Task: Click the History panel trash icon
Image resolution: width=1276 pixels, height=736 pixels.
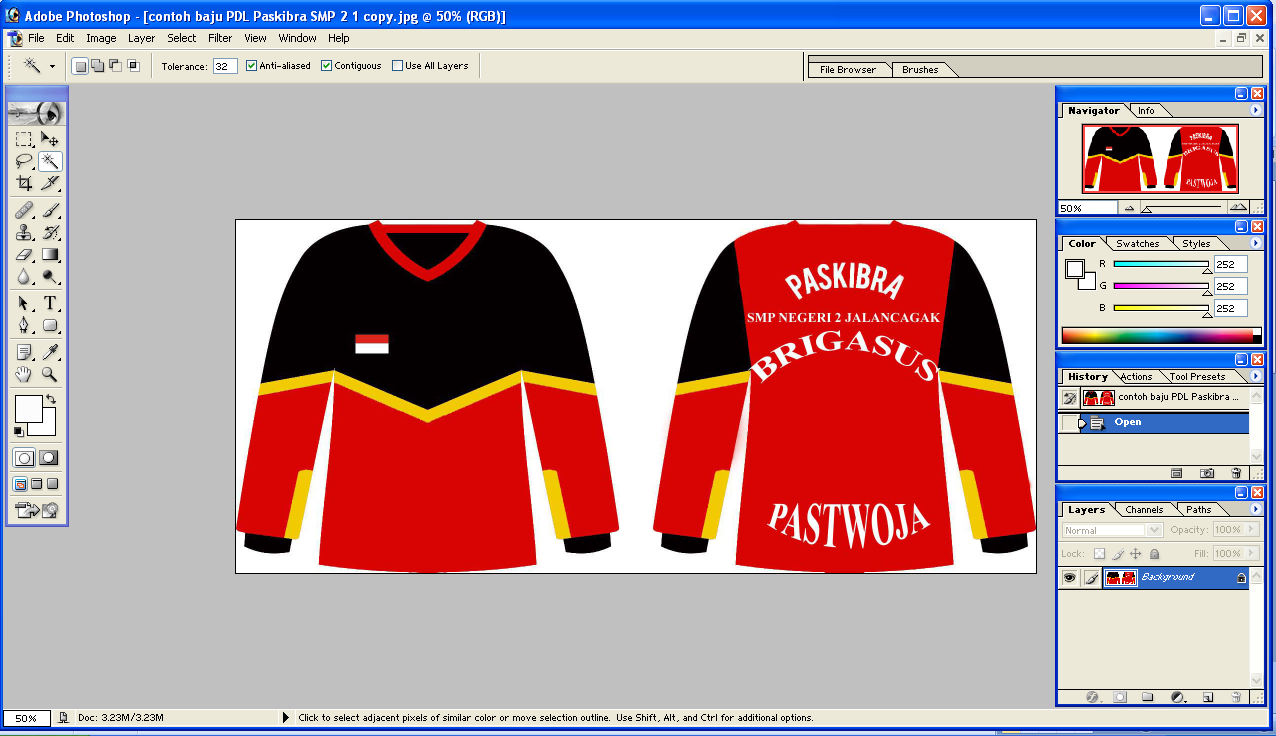Action: 1236,473
